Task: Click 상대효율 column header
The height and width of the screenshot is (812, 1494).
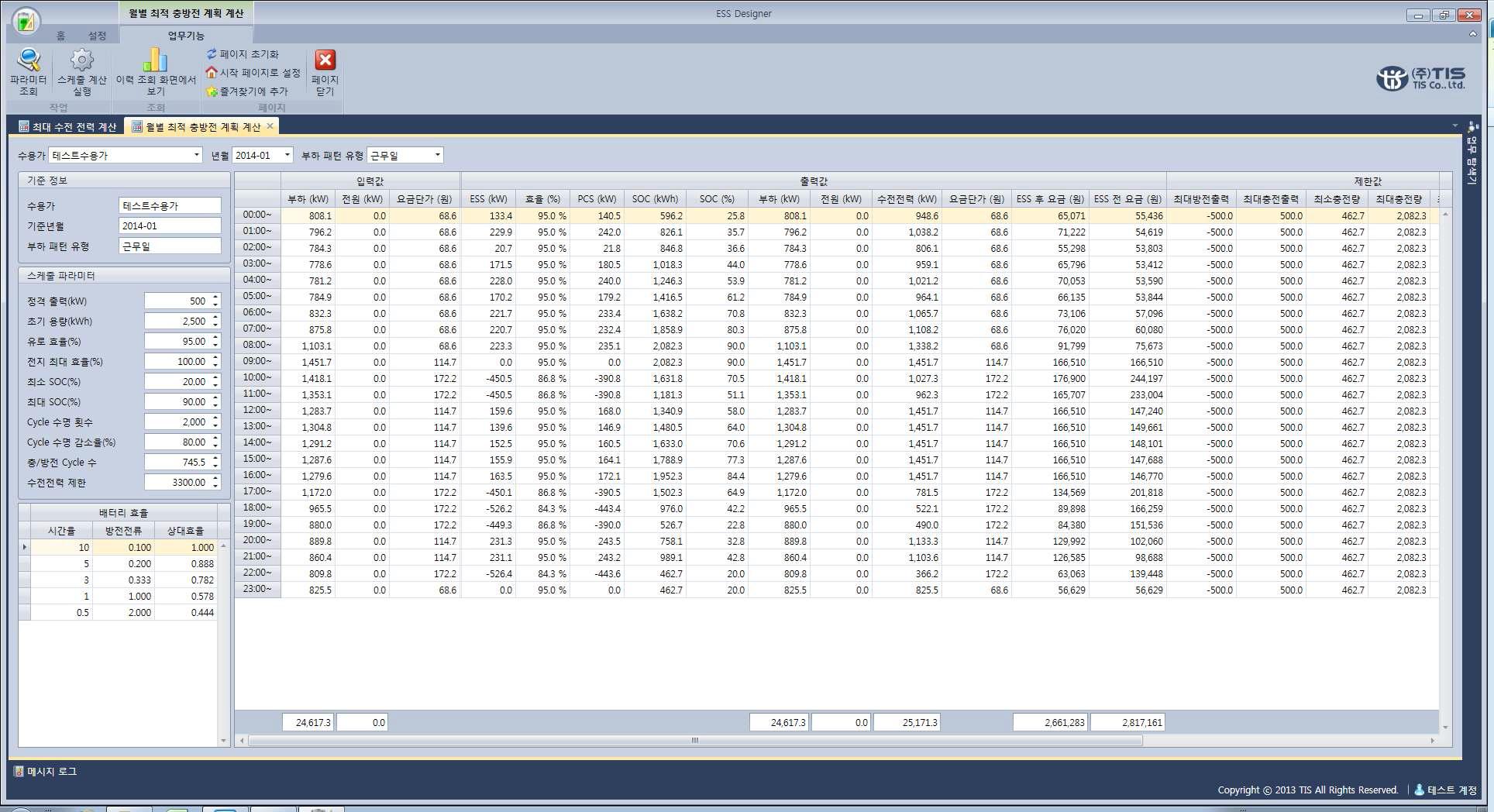Action: (x=185, y=530)
